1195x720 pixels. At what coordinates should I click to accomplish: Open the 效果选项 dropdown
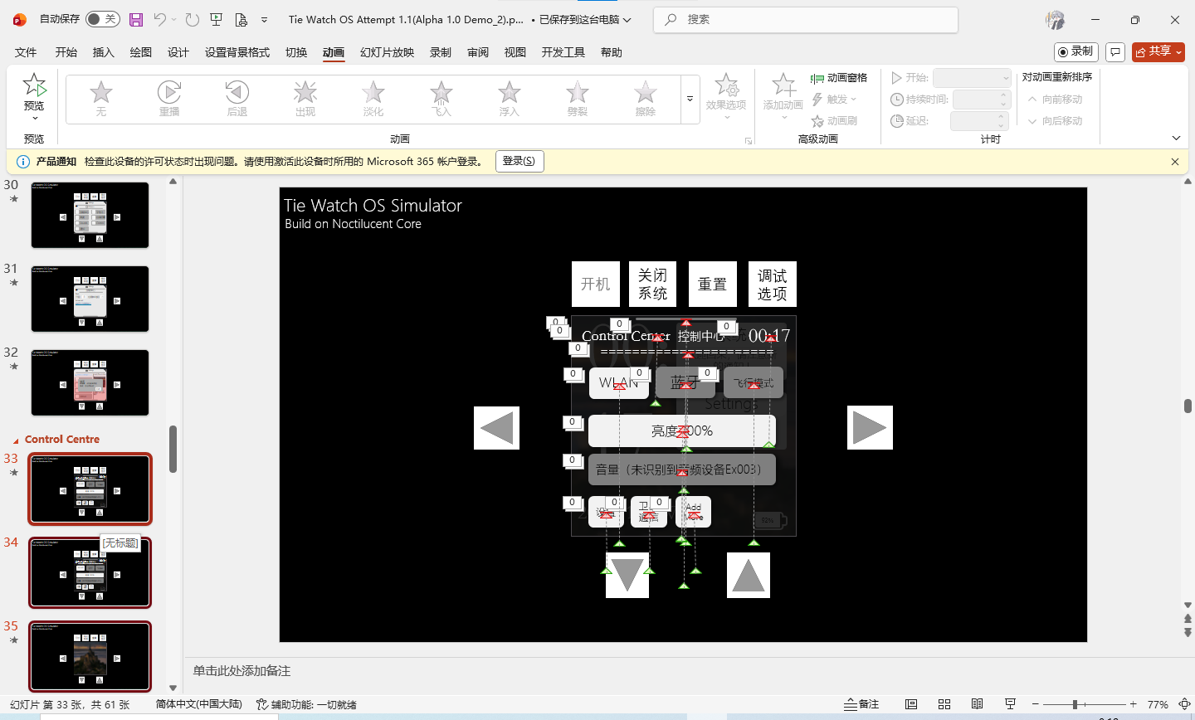(726, 97)
